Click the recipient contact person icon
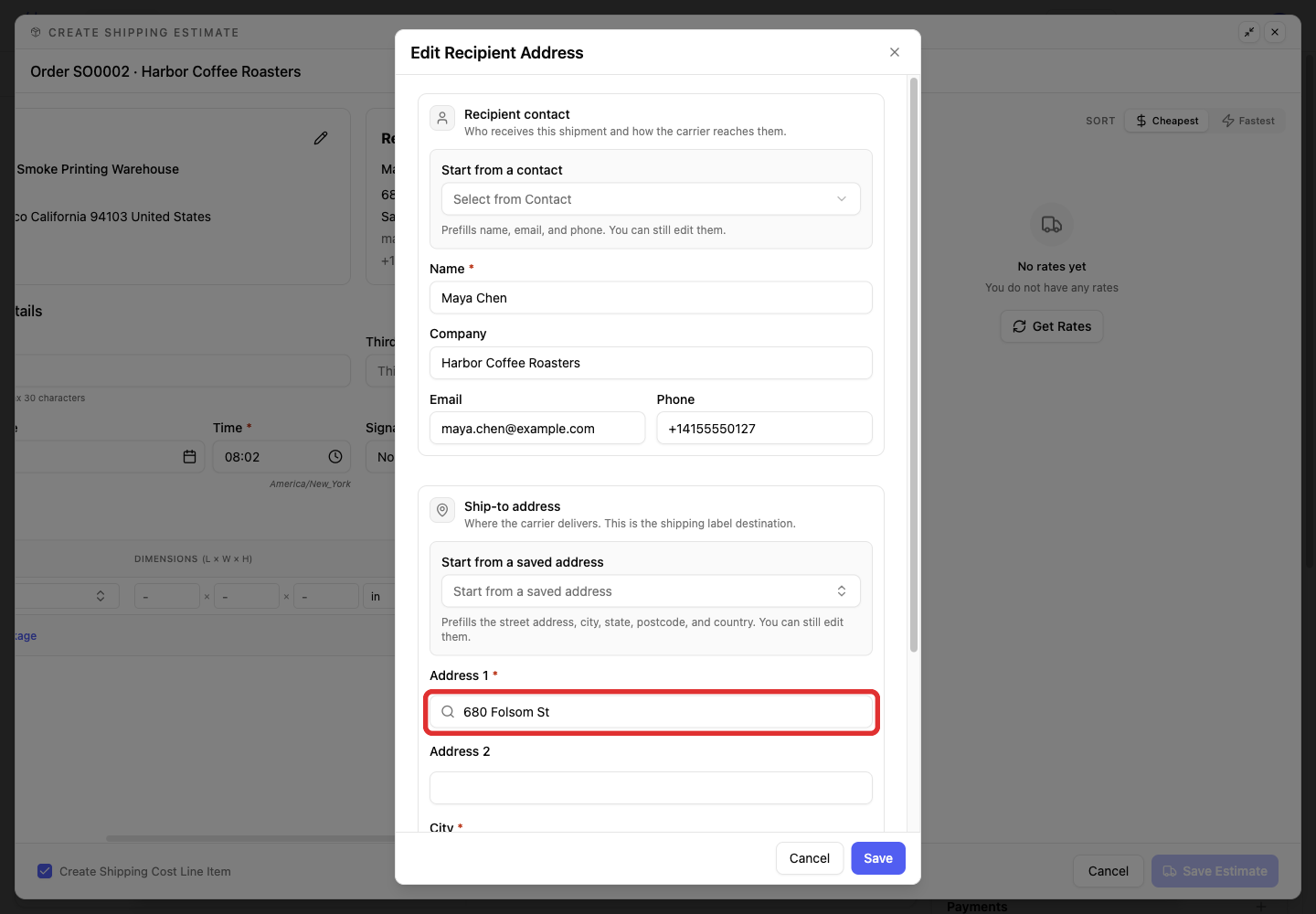 [x=442, y=118]
